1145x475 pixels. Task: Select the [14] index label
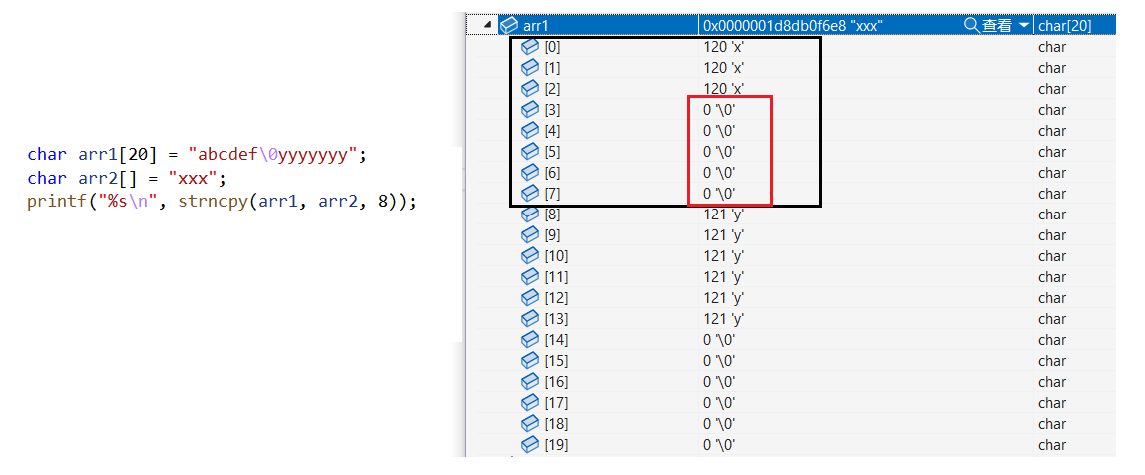click(556, 340)
